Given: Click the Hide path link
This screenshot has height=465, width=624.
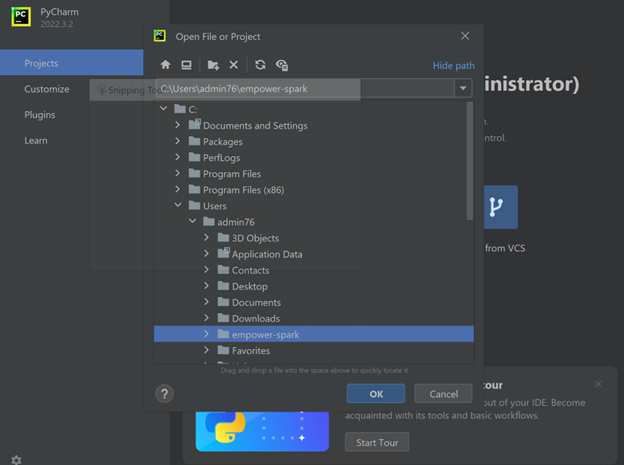Looking at the screenshot, I should pos(454,66).
